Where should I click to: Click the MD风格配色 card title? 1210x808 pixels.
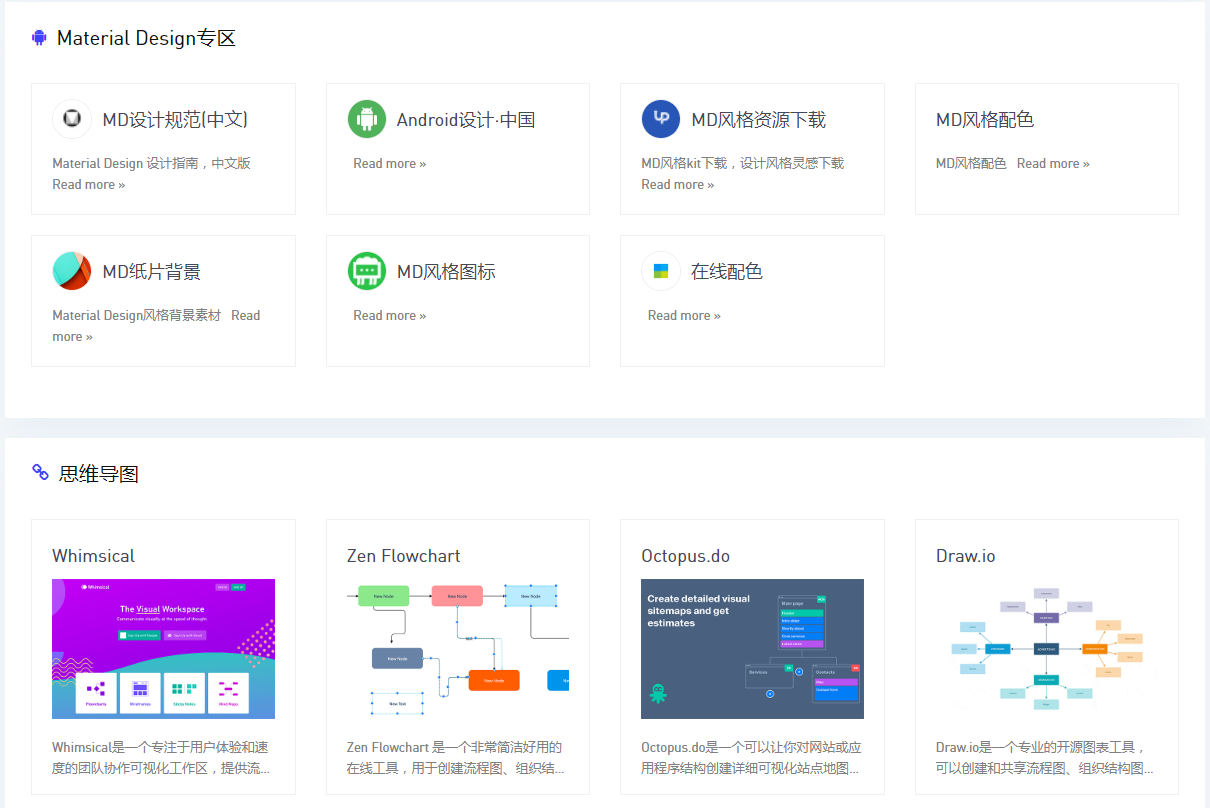click(x=984, y=120)
